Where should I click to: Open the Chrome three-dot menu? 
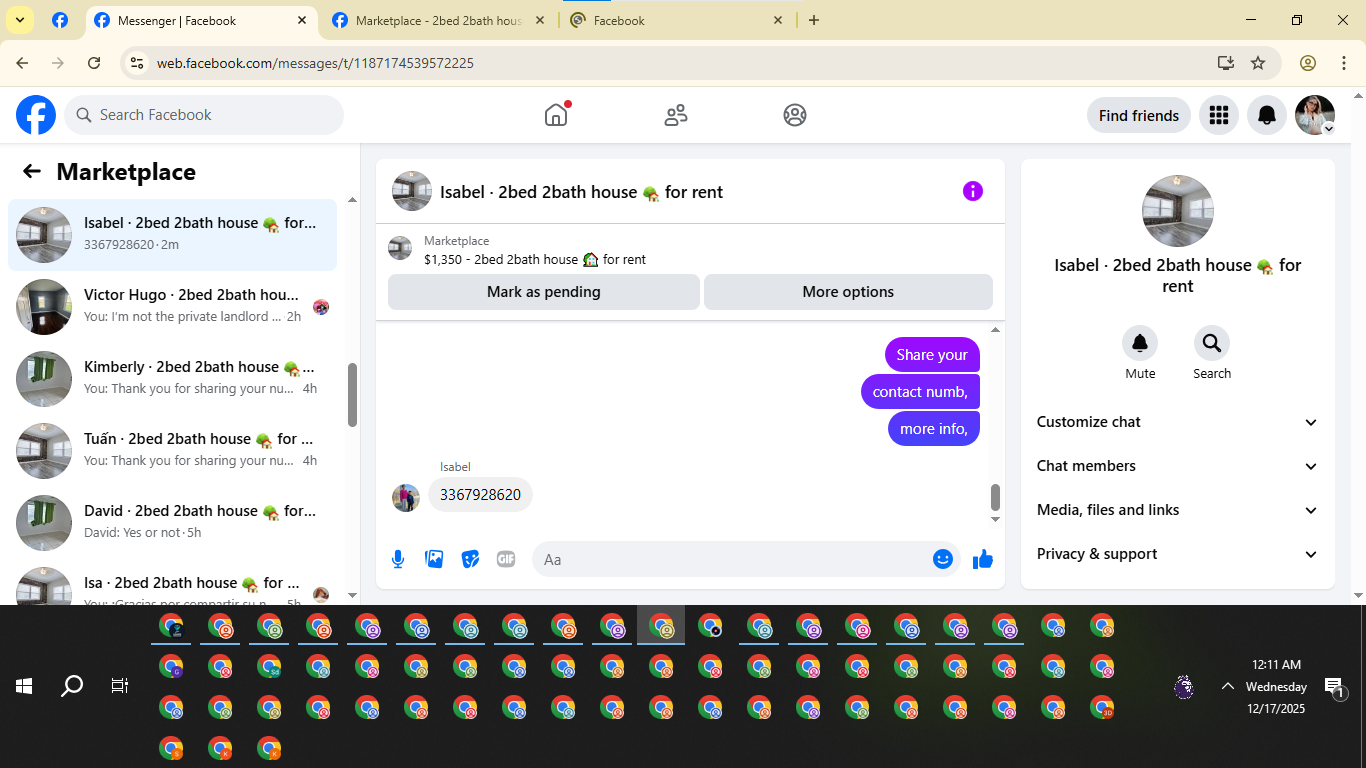tap(1344, 63)
